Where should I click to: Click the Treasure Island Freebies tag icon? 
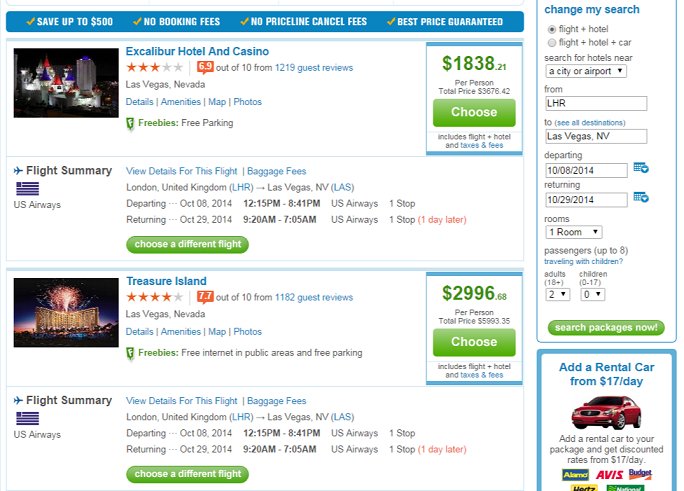[x=130, y=354]
